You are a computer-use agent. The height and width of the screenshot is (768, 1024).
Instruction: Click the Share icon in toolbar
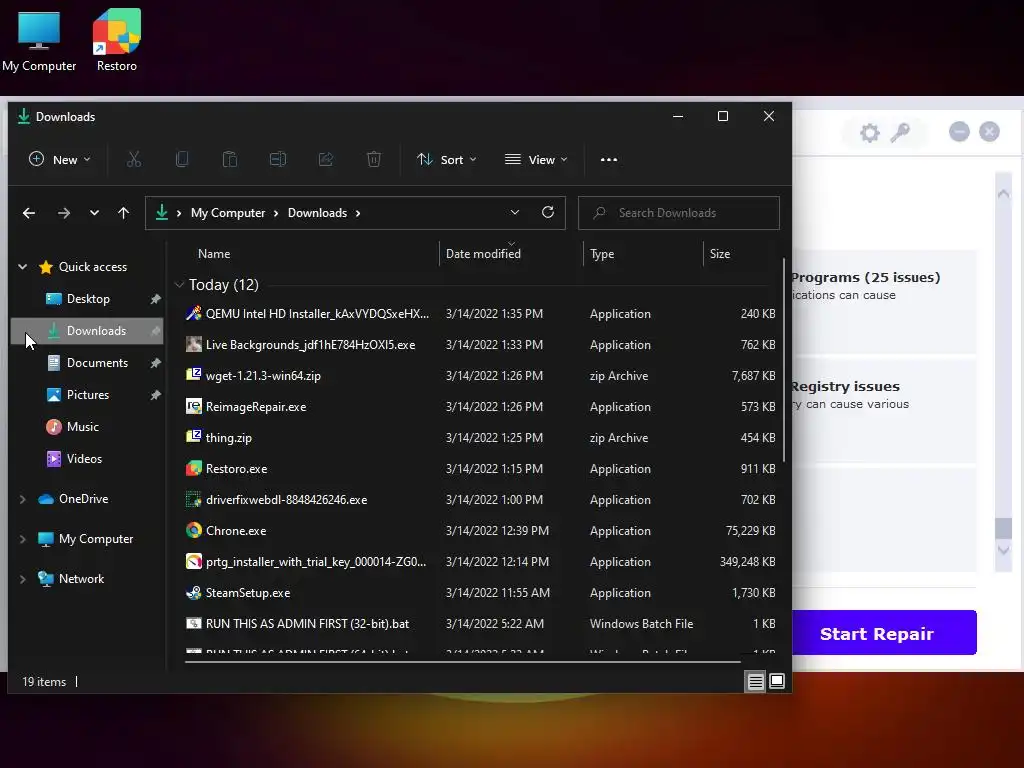point(326,159)
